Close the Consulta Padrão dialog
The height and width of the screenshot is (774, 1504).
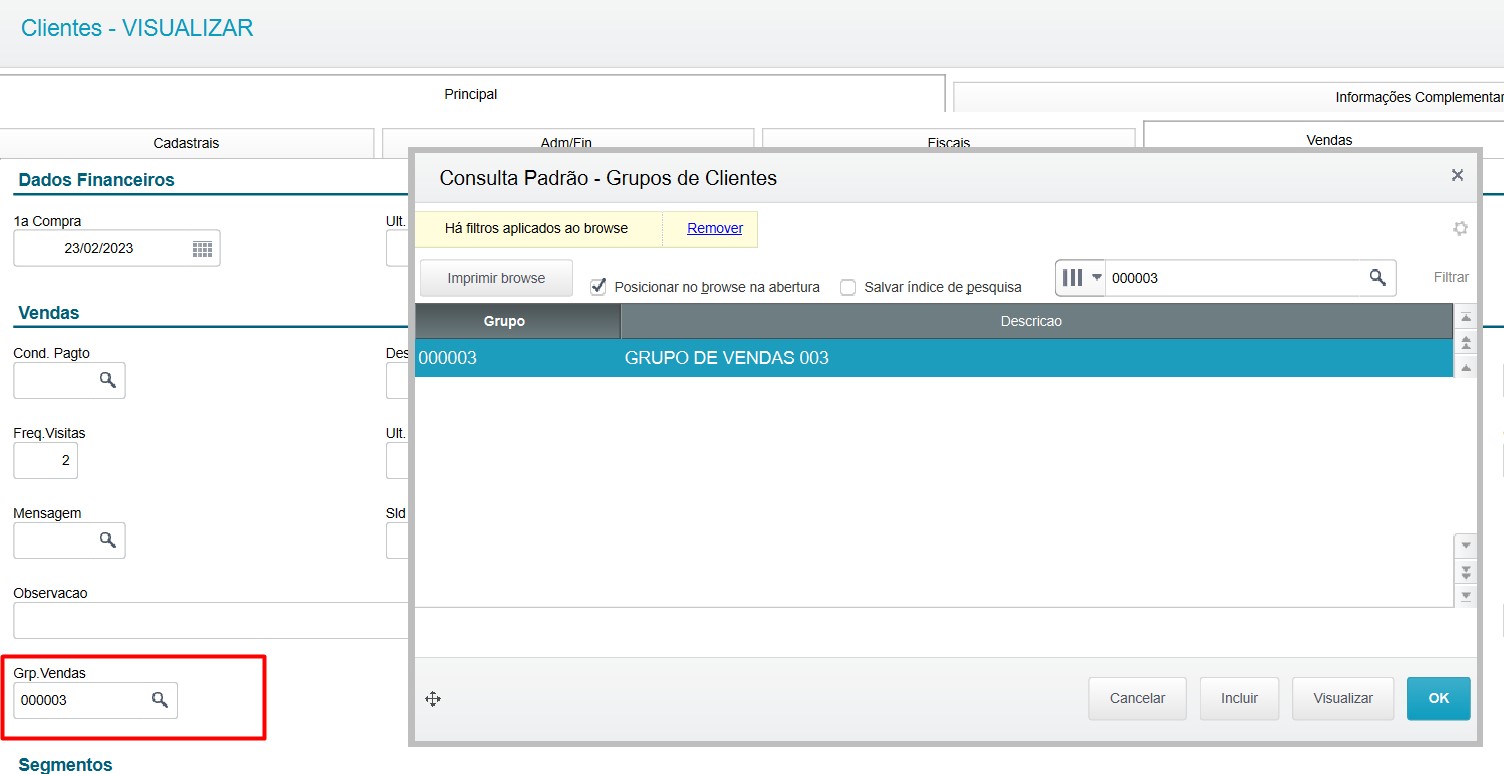tap(1457, 175)
